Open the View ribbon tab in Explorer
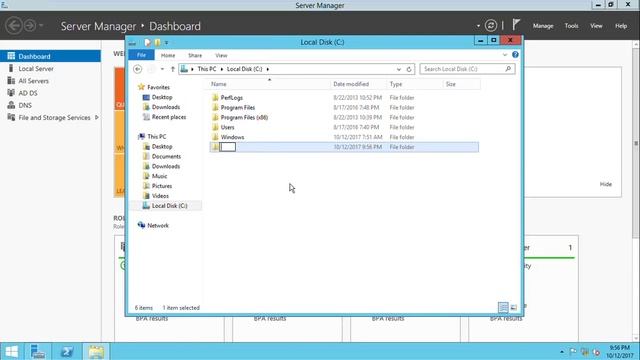640x360 pixels. [x=221, y=55]
